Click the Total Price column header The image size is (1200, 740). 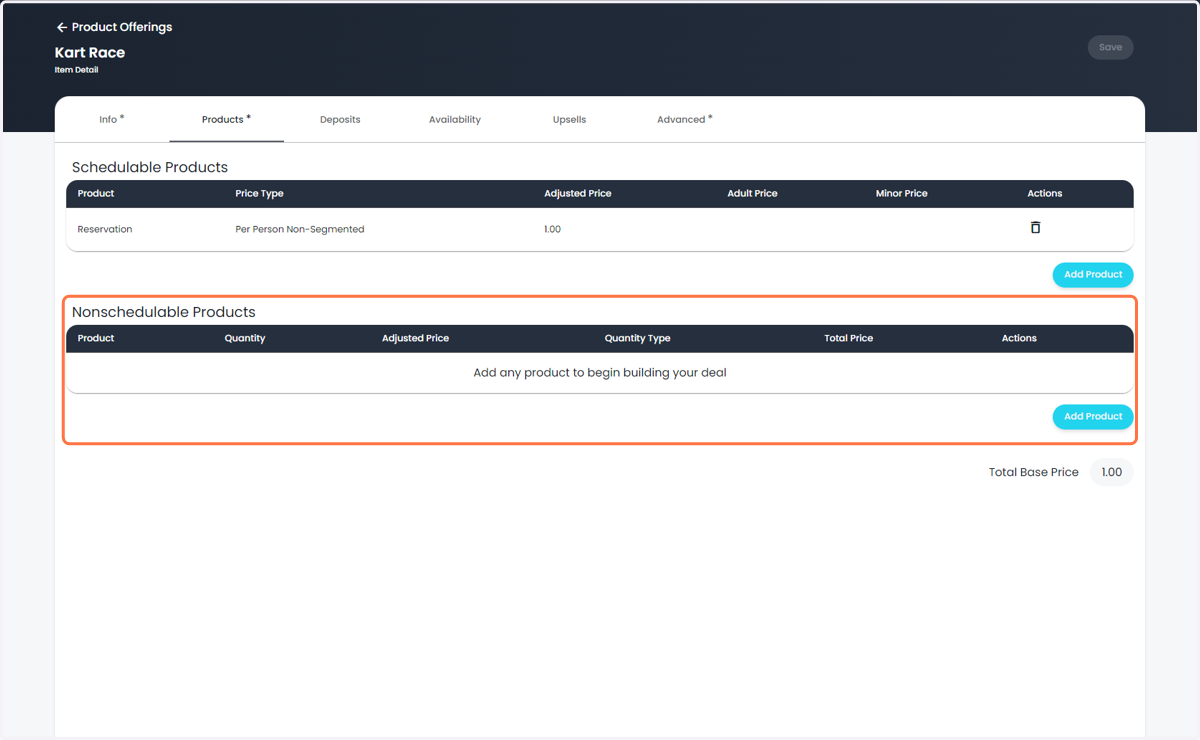point(849,338)
